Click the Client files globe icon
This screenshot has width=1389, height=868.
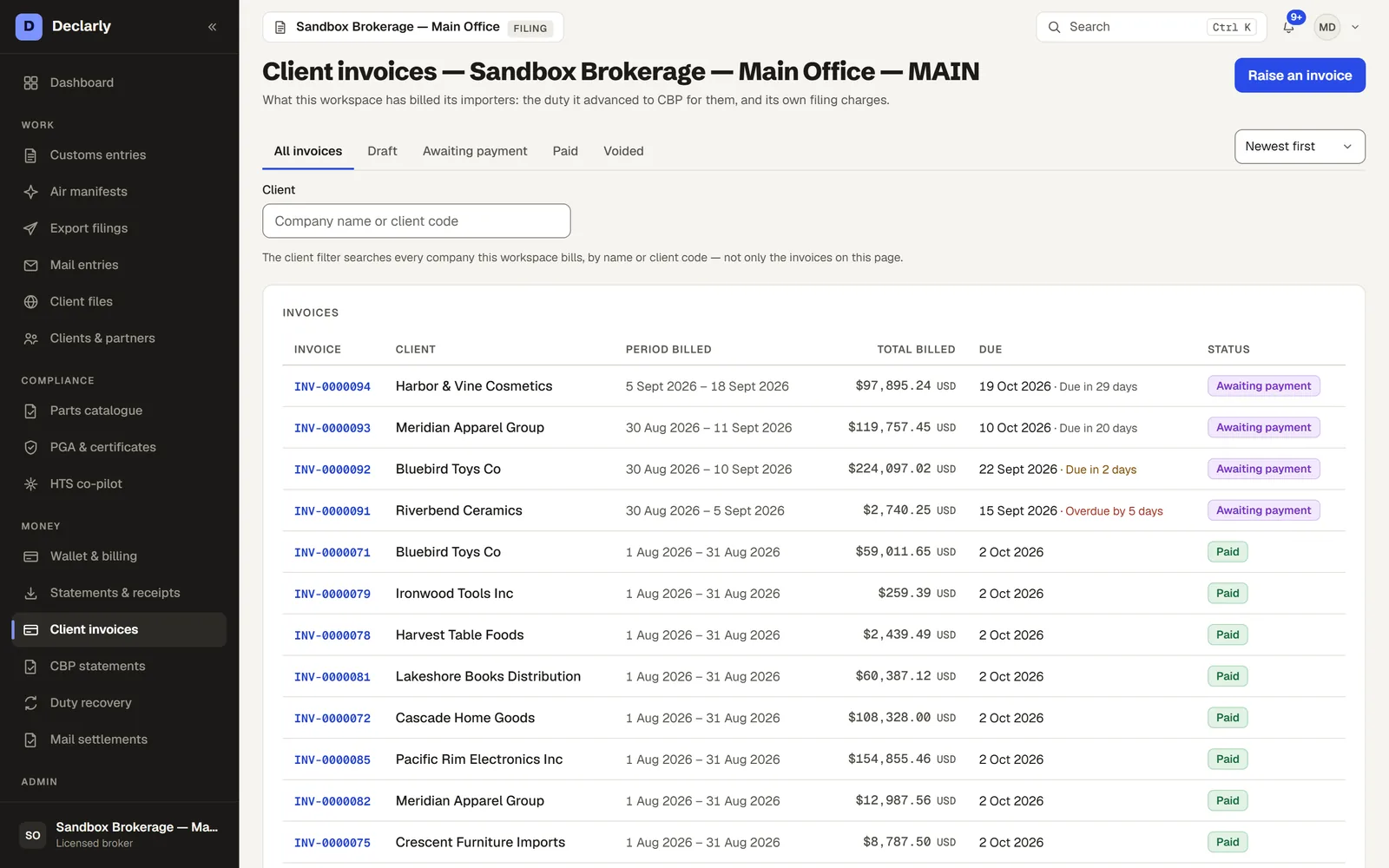30,301
